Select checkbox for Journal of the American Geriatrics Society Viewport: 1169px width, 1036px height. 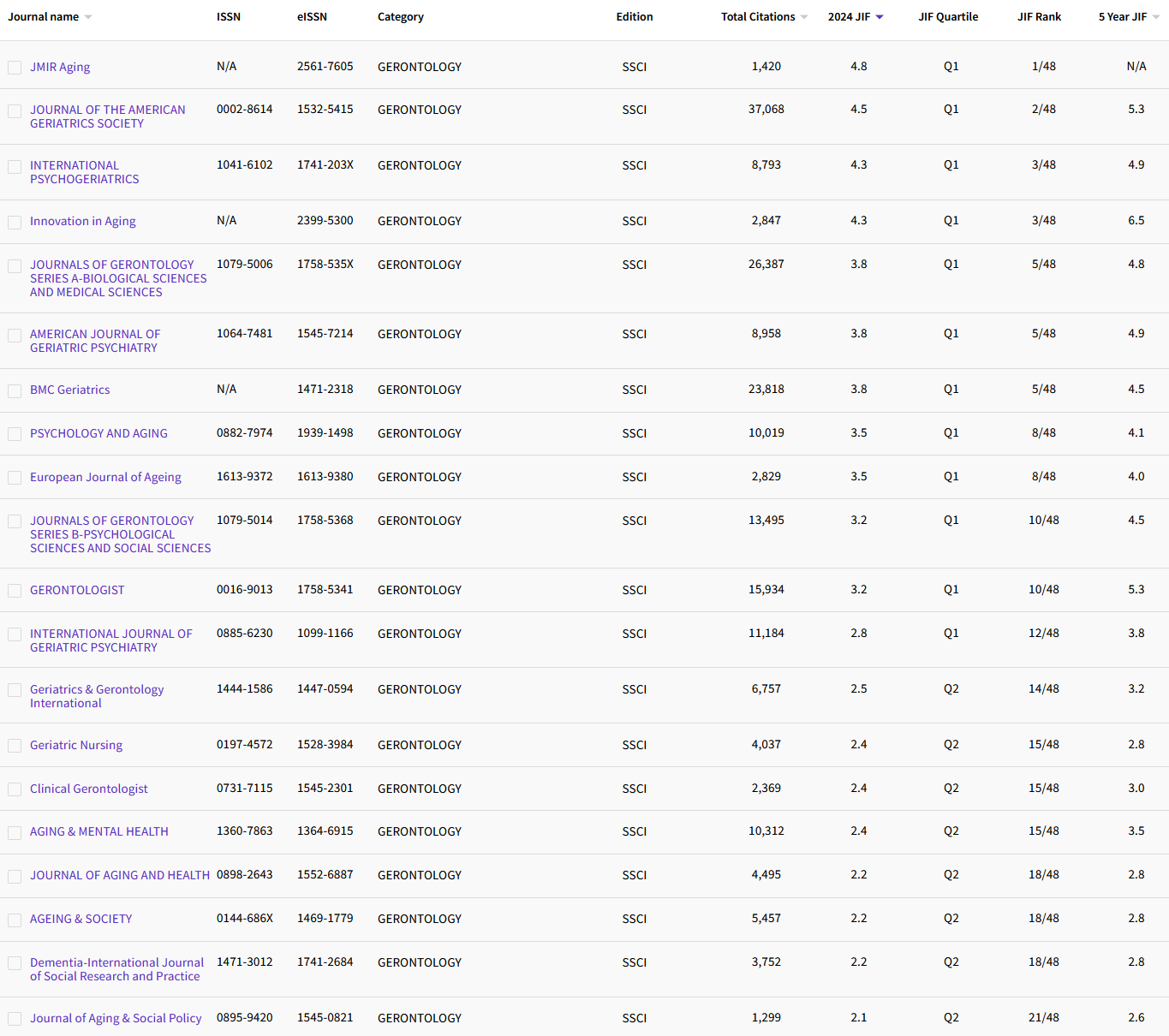(15, 111)
